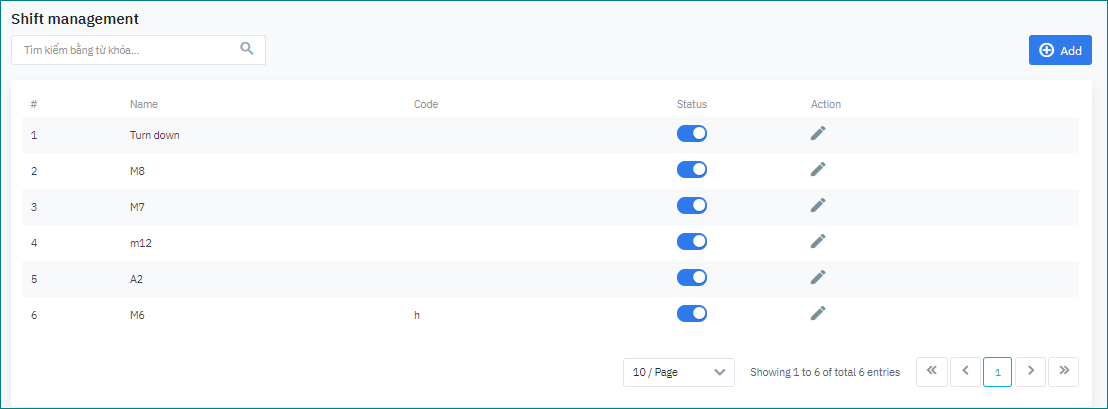The height and width of the screenshot is (409, 1108).
Task: Turn off the m12 status switch
Action: (x=692, y=242)
